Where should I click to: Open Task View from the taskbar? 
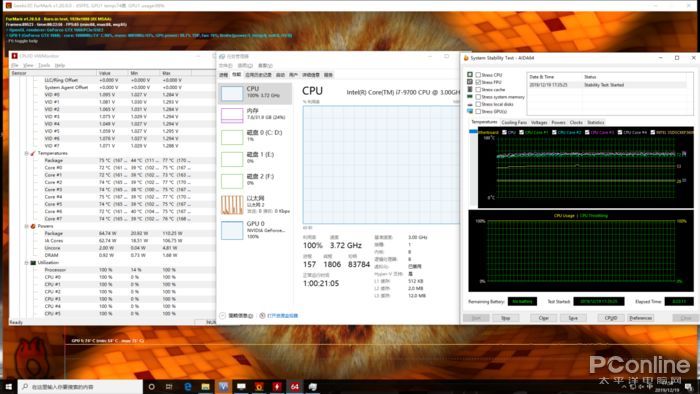[169, 386]
